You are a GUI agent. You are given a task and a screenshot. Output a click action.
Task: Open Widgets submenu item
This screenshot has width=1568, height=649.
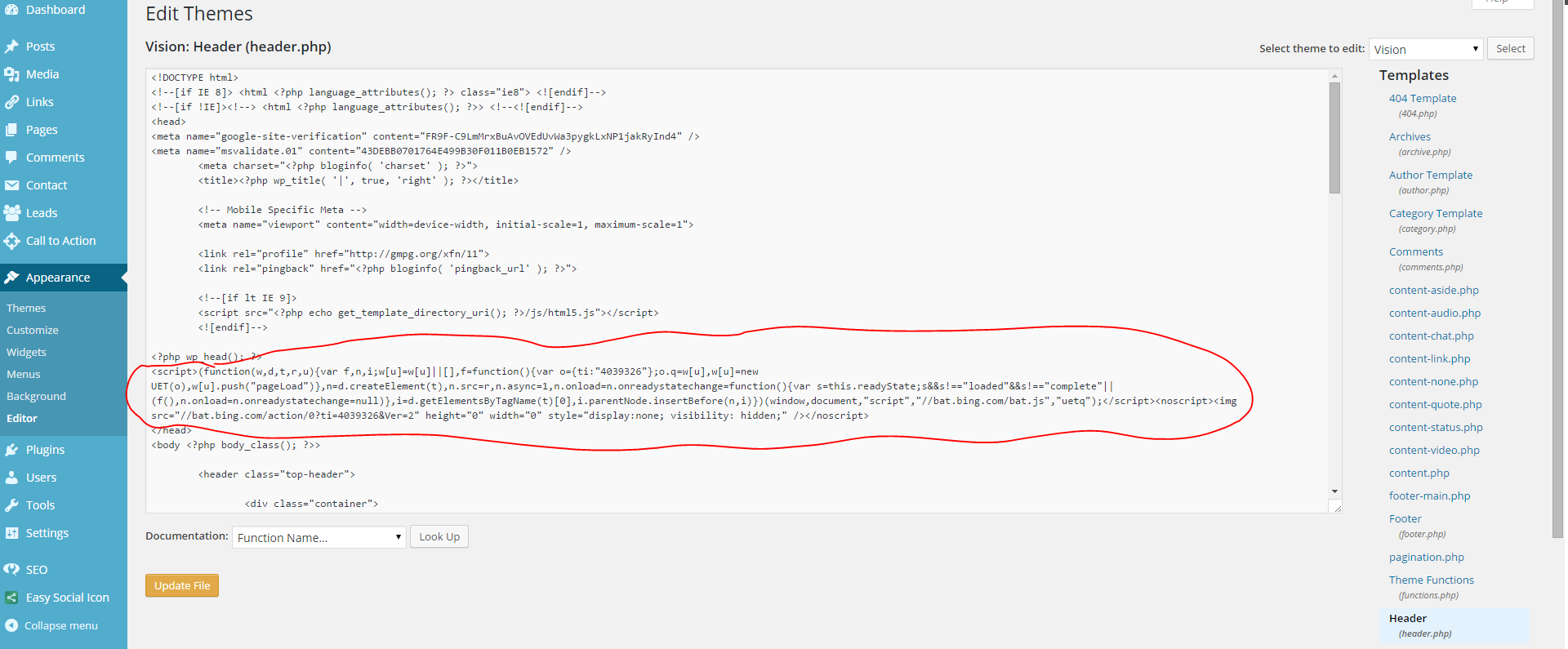pyautogui.click(x=26, y=352)
